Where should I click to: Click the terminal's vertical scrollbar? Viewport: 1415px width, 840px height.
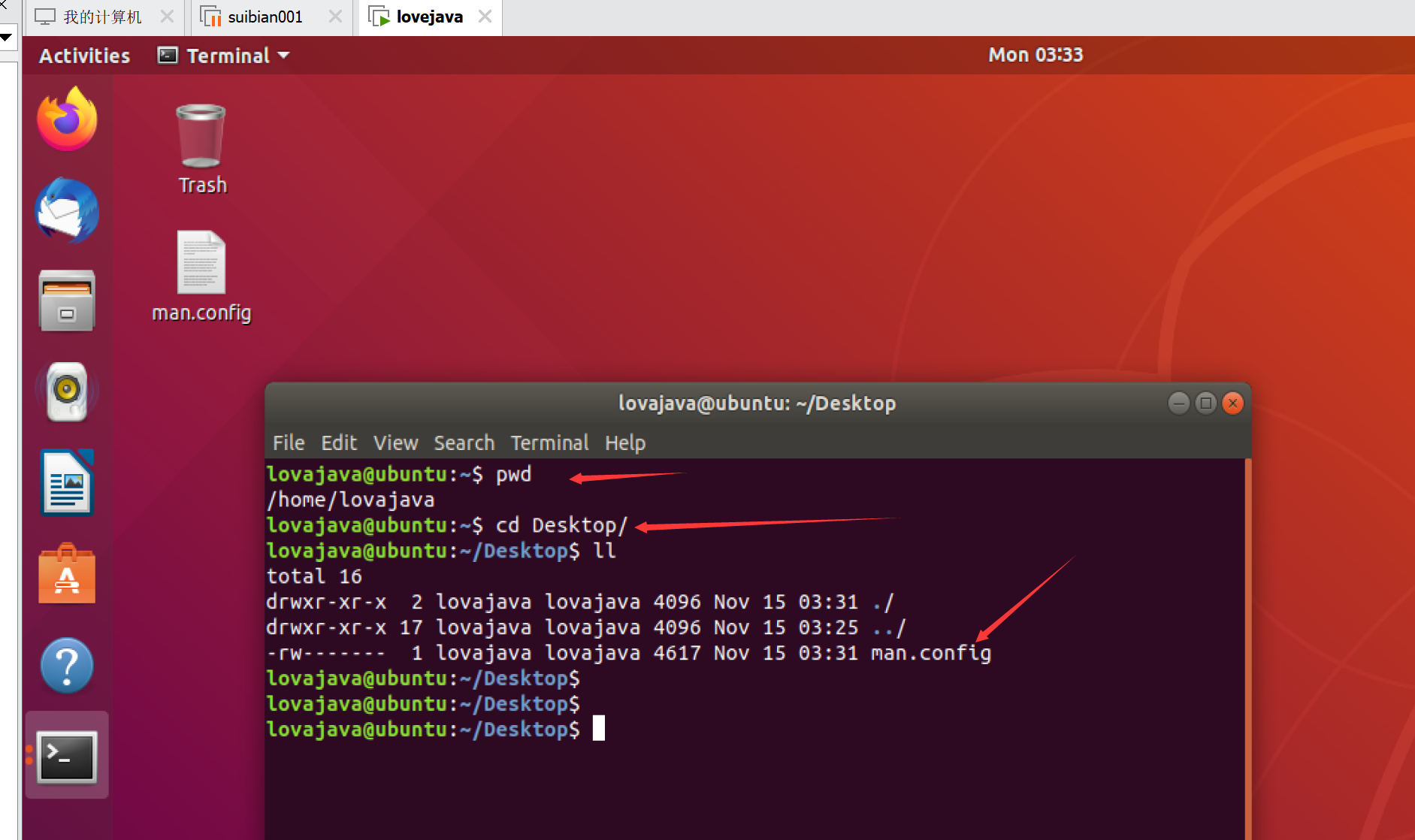tap(1248, 649)
